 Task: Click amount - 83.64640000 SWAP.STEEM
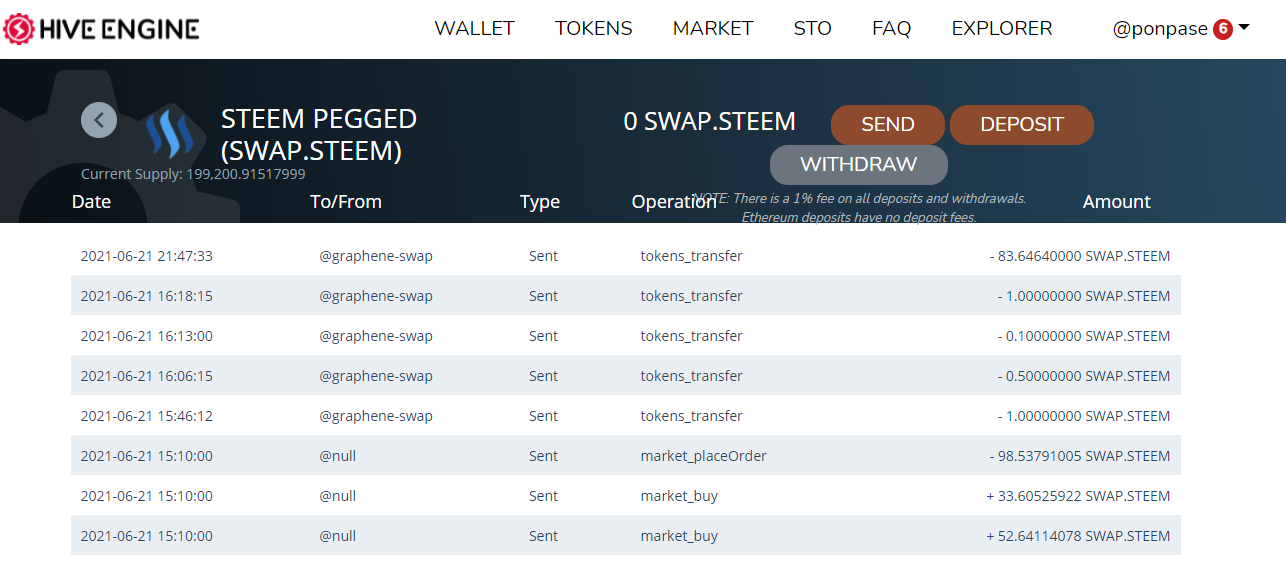1080,256
